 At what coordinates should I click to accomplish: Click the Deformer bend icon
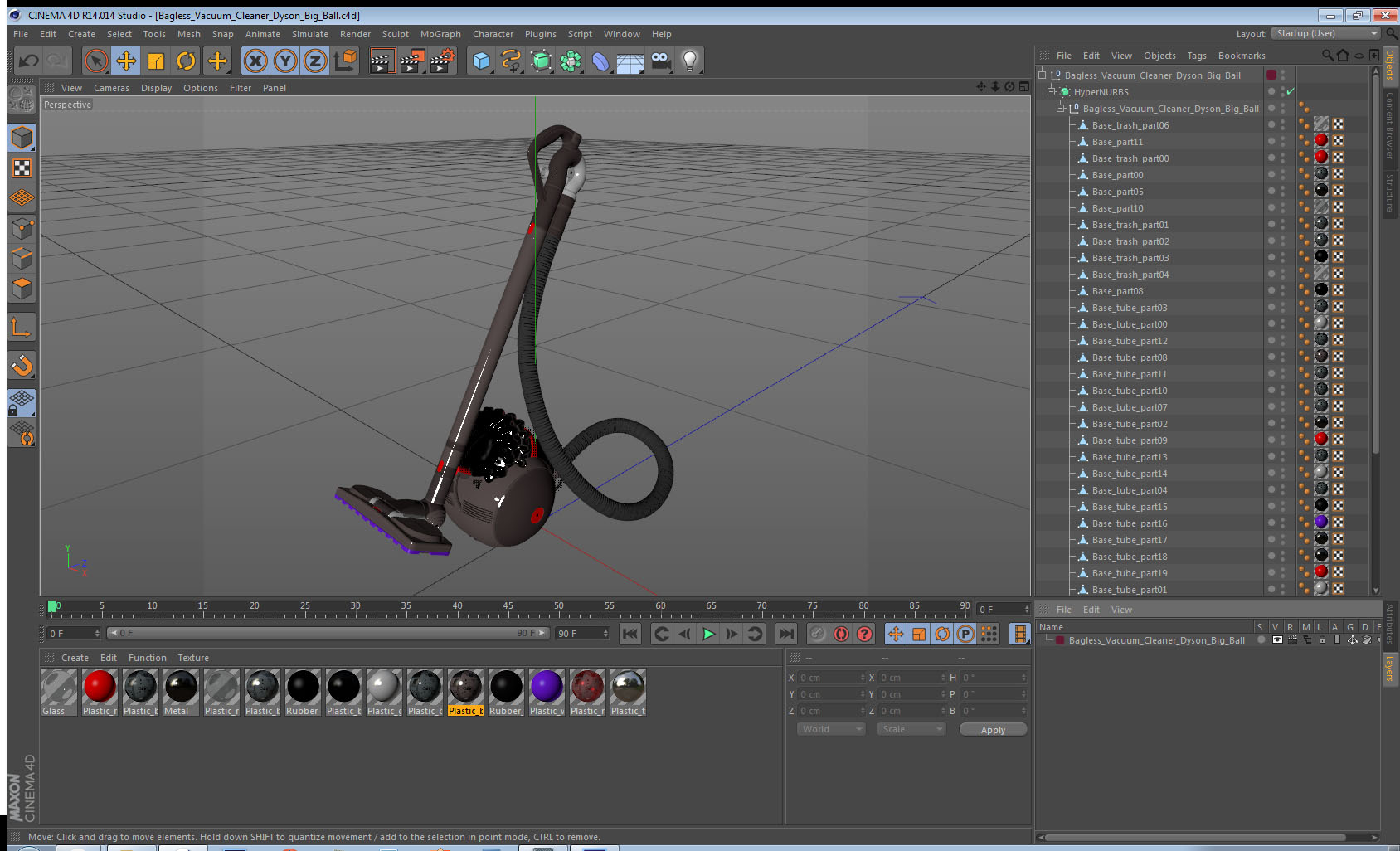pos(600,61)
